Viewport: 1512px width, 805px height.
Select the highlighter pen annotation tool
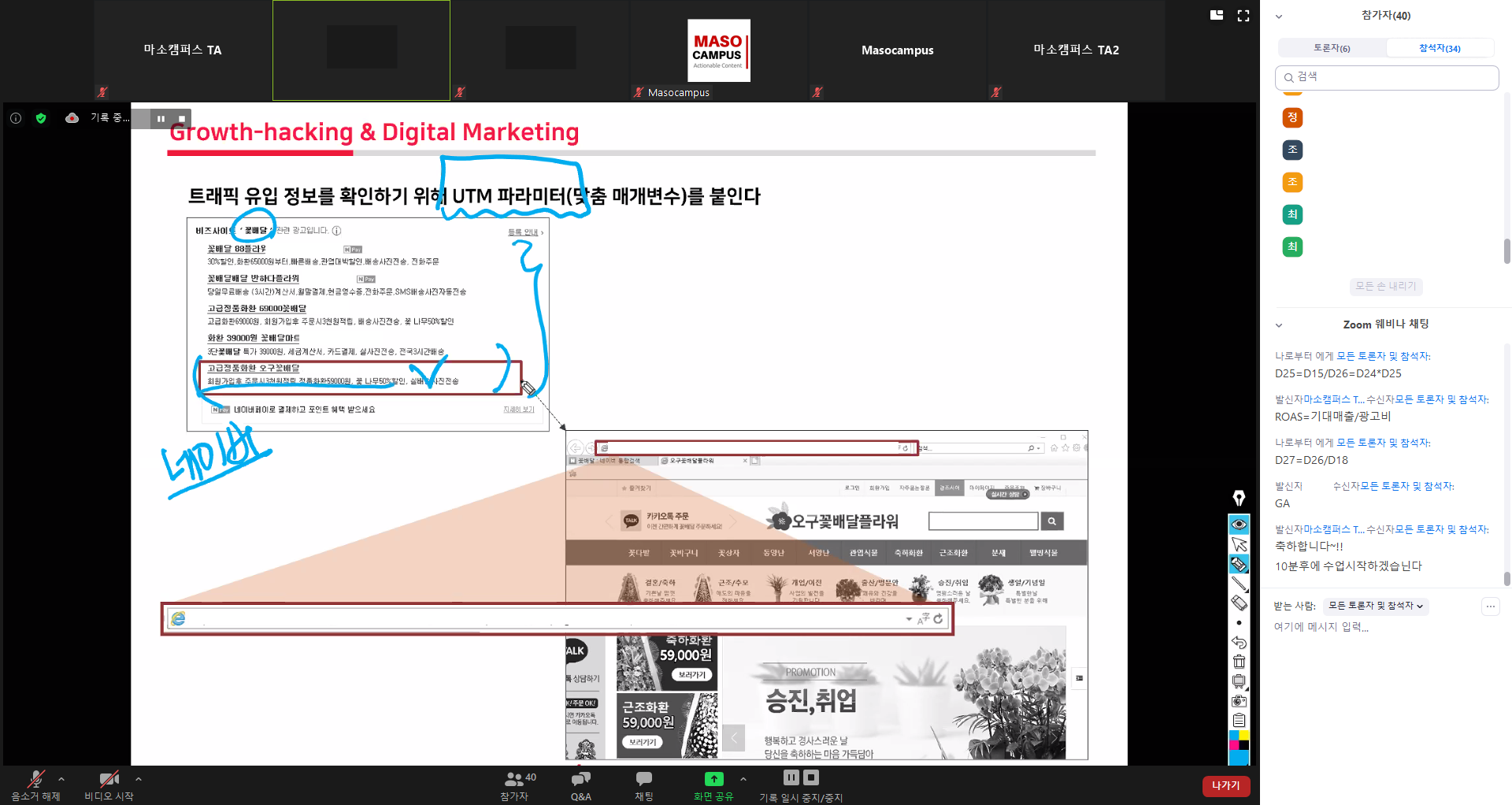[1239, 564]
